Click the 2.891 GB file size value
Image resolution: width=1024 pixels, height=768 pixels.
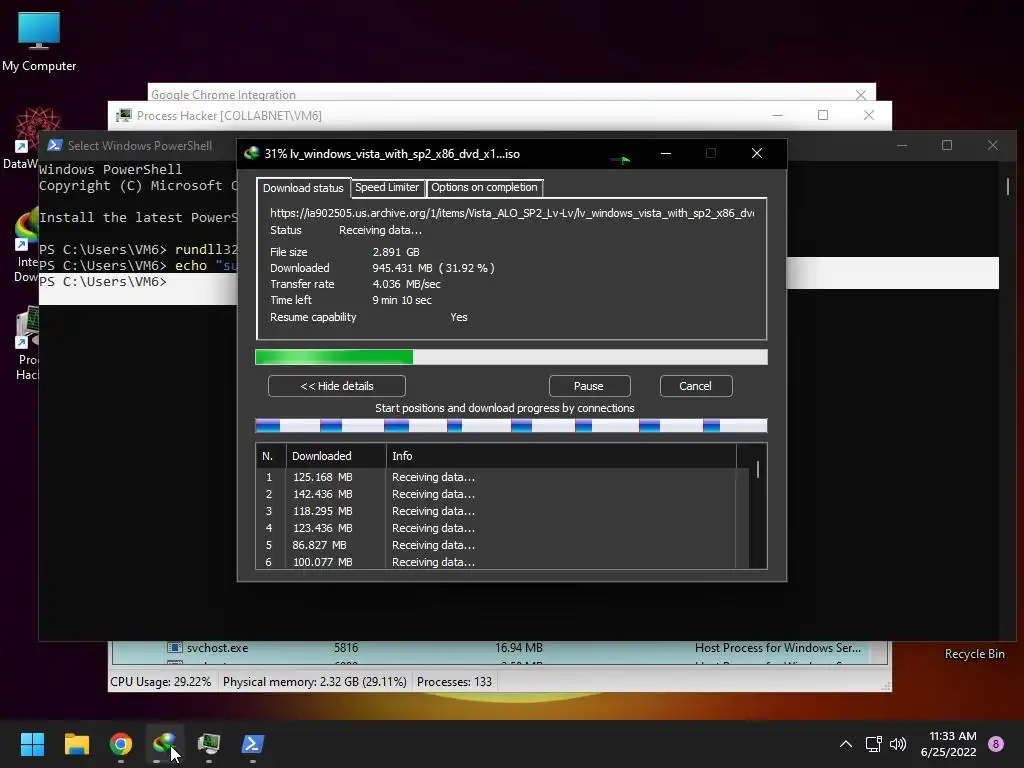[x=396, y=252]
